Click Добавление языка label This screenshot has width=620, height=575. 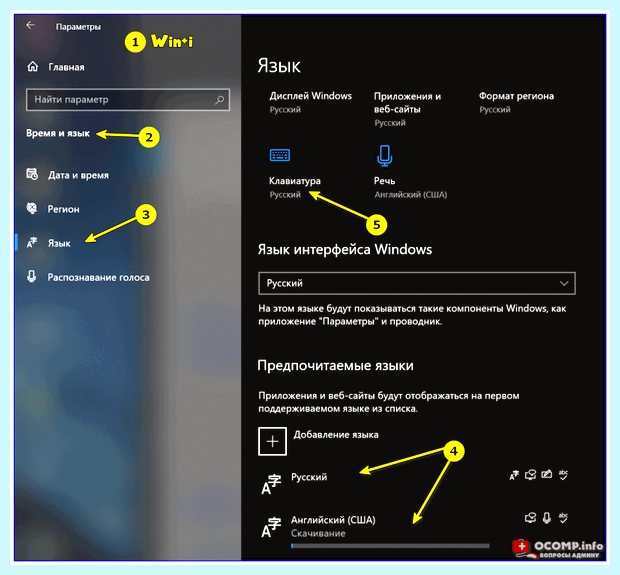coord(336,435)
